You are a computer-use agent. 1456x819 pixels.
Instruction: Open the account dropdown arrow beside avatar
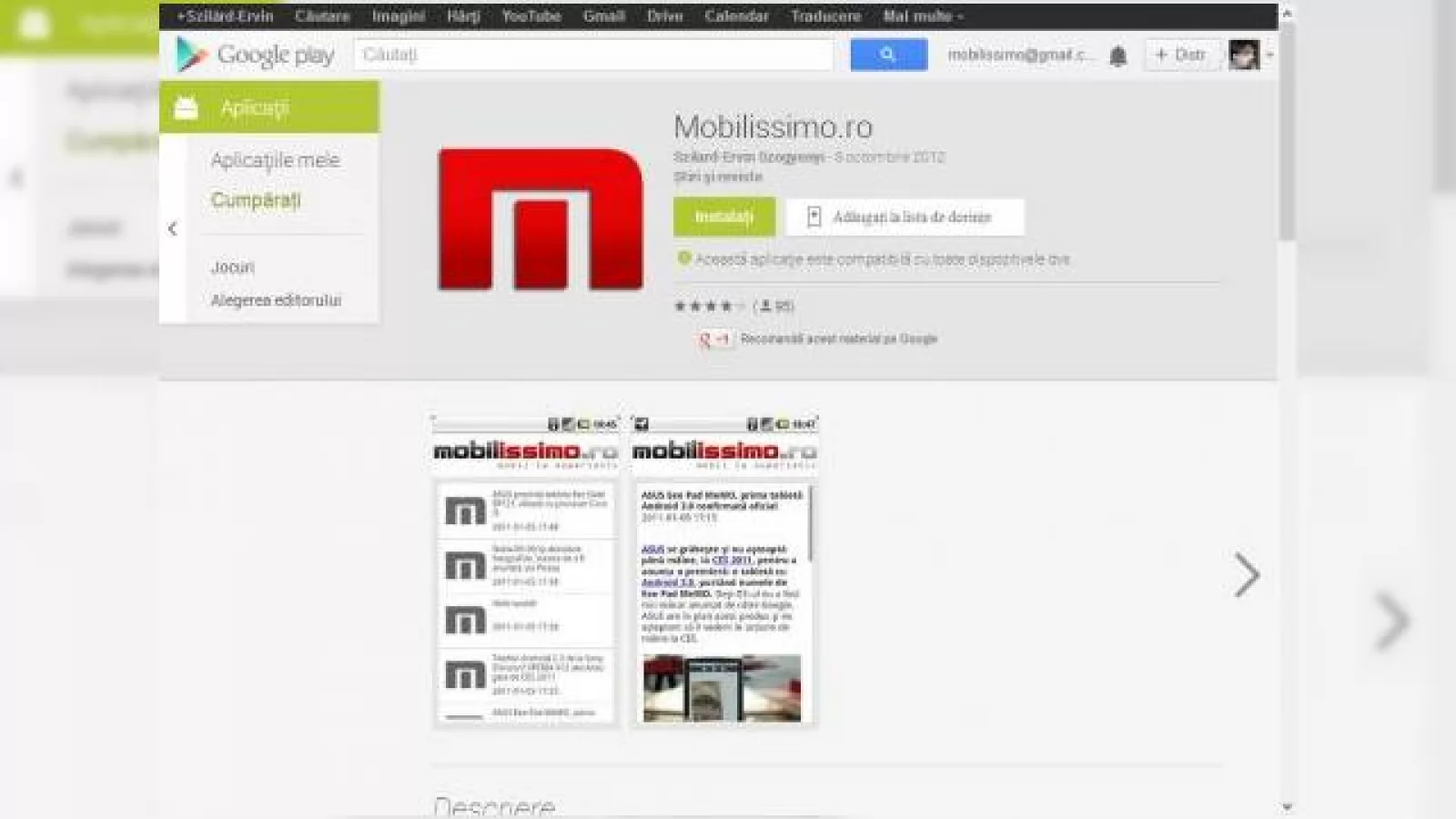(1269, 55)
